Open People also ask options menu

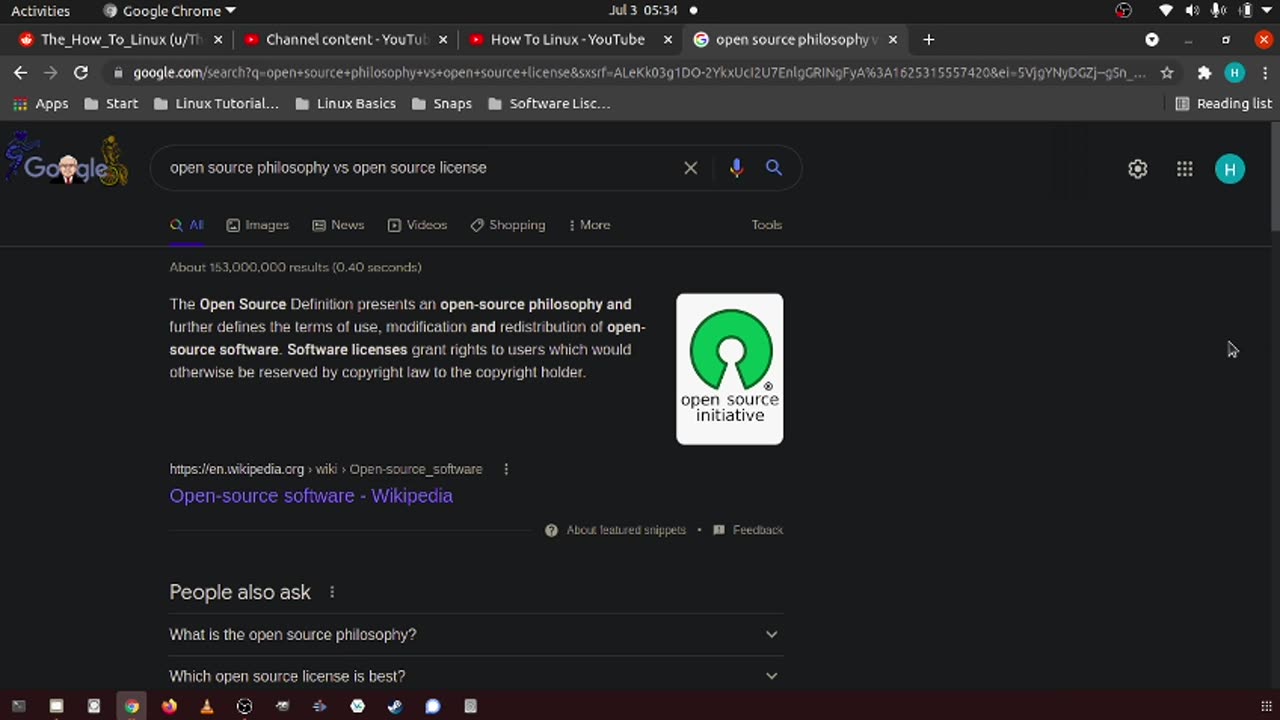pos(332,592)
